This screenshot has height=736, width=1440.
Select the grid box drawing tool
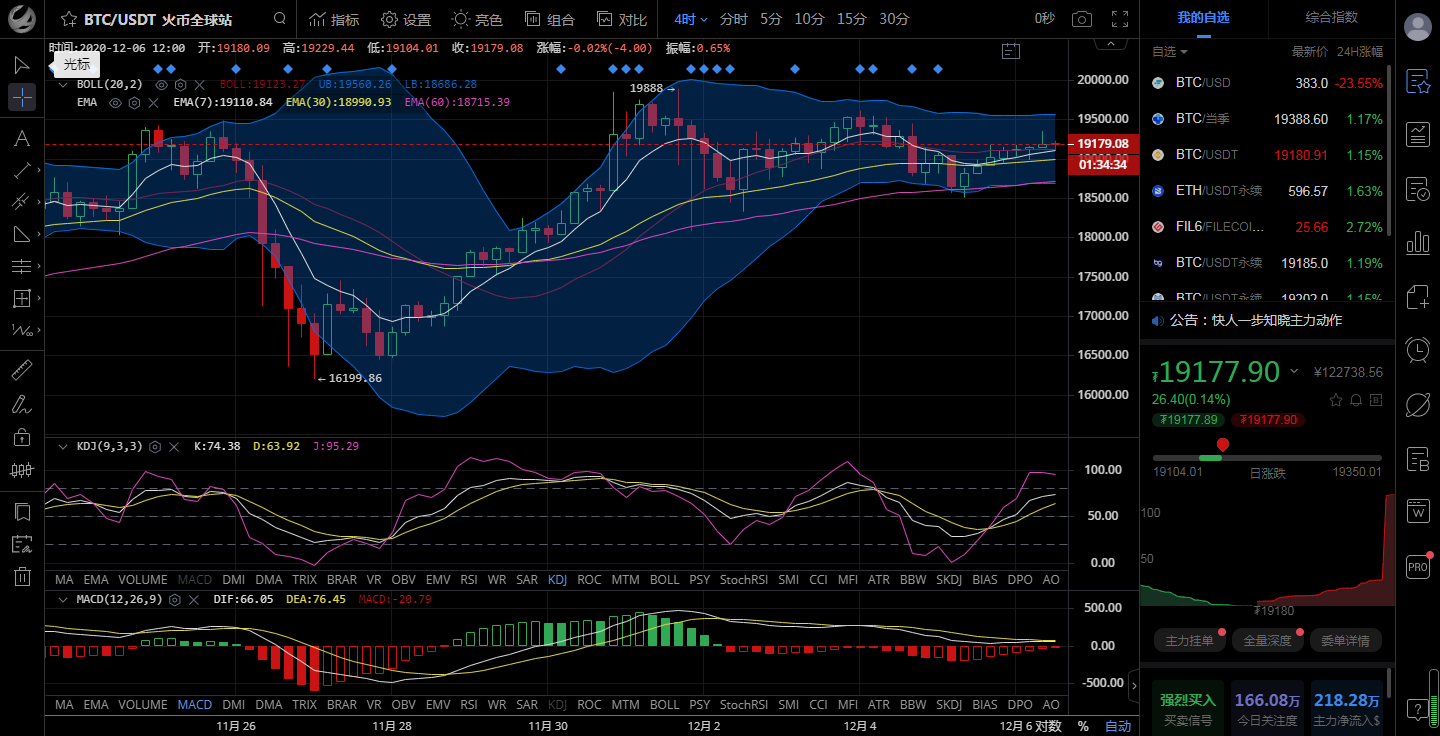tap(21, 298)
